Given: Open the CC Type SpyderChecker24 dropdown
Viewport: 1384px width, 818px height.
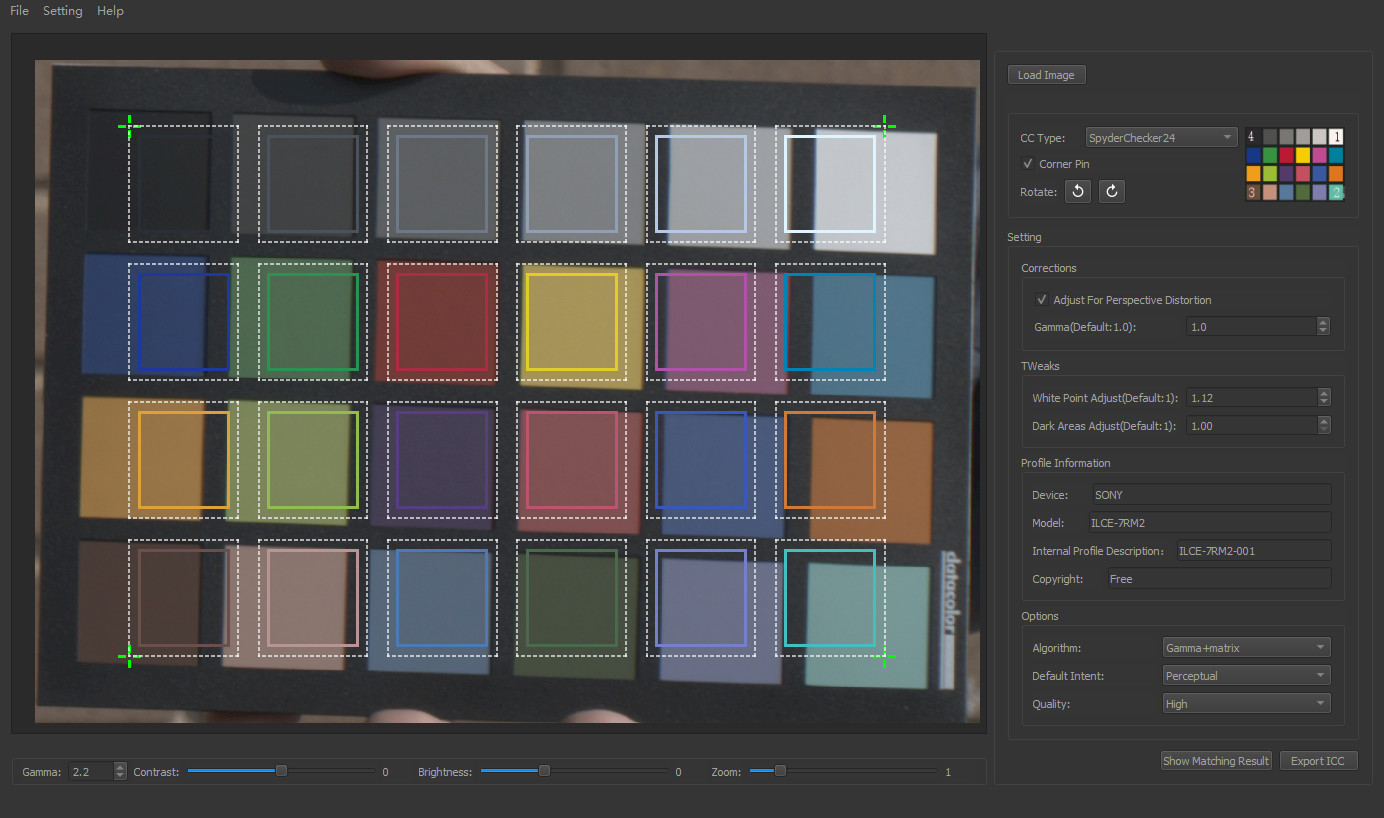Looking at the screenshot, I should pyautogui.click(x=1161, y=138).
